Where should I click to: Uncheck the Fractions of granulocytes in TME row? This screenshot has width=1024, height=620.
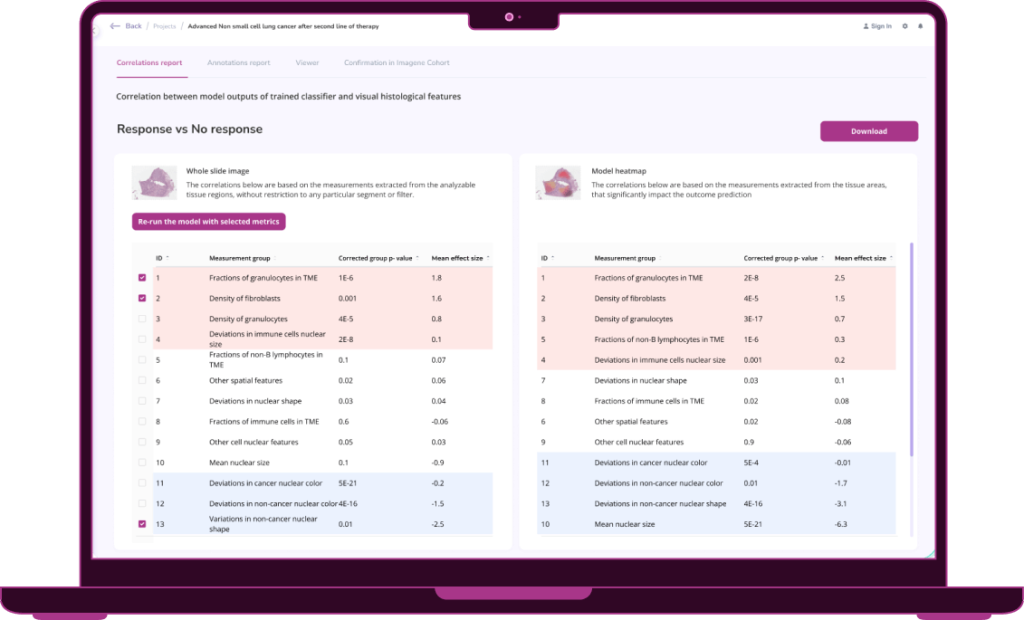point(142,278)
